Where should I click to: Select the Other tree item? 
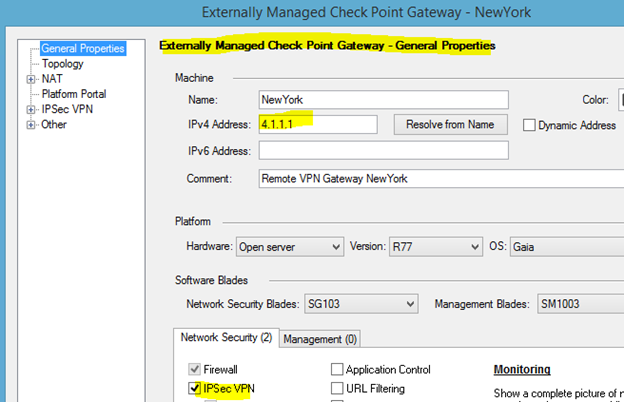coord(54,124)
